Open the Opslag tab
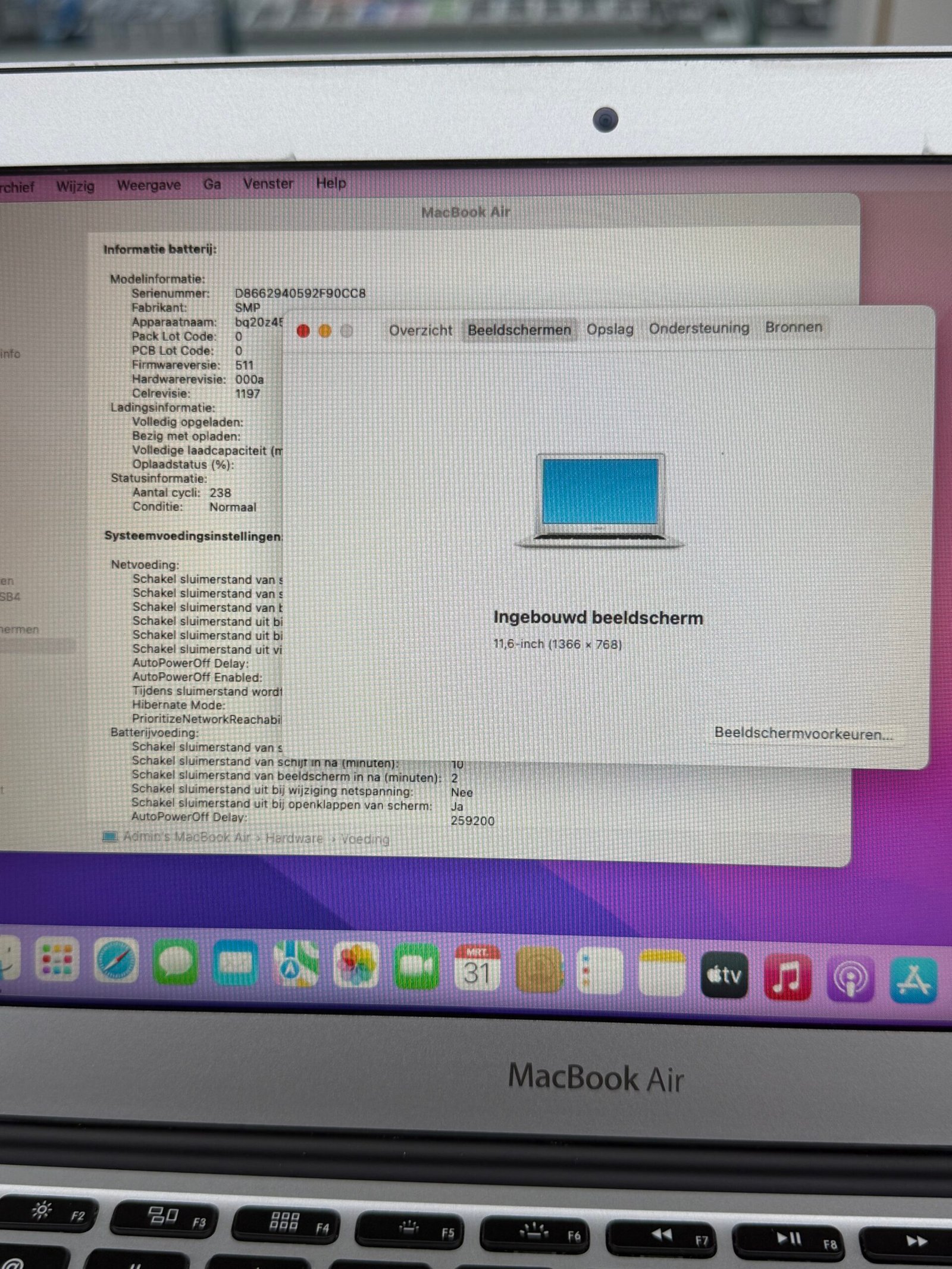Viewport: 952px width, 1269px height. point(610,329)
